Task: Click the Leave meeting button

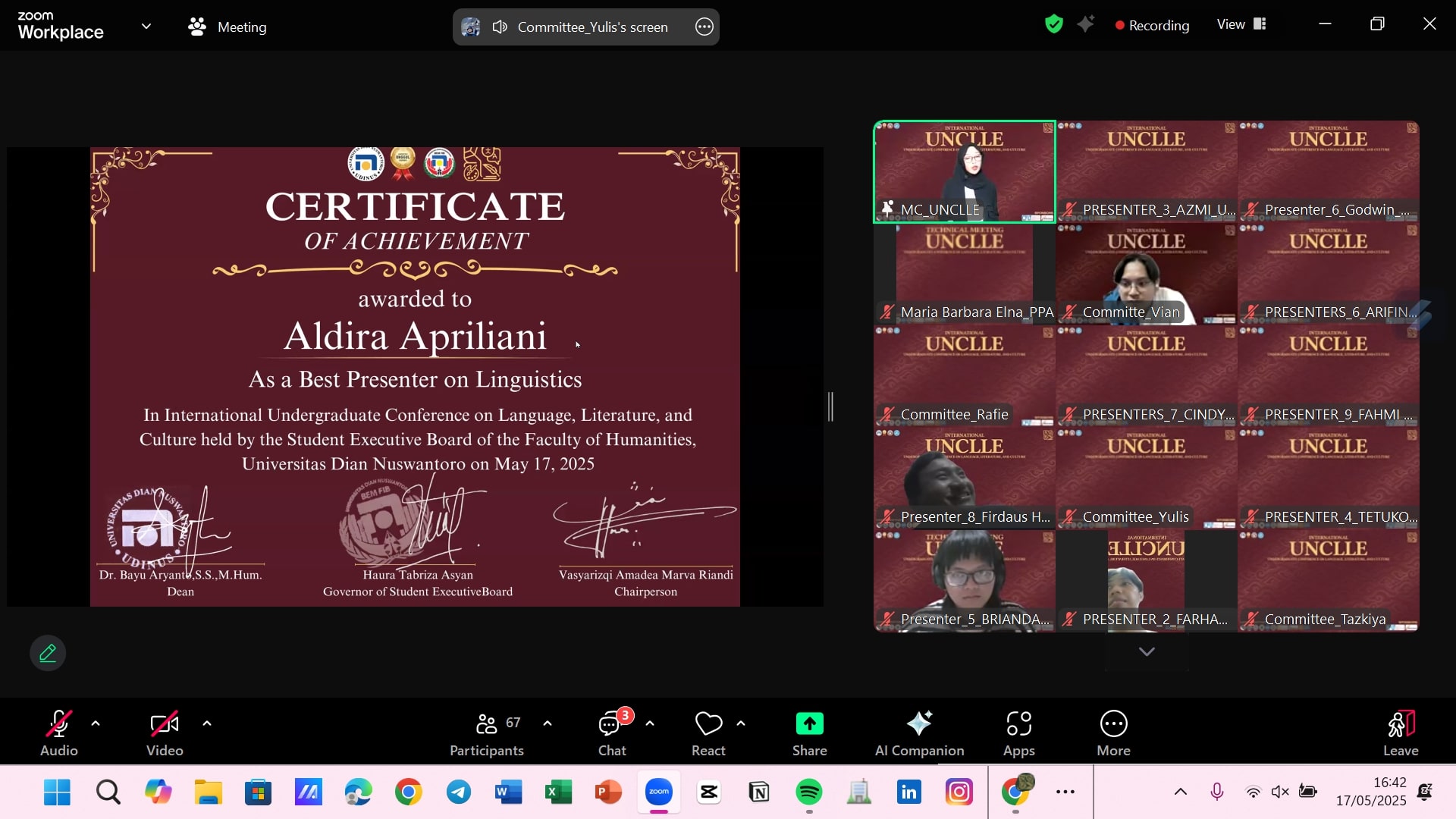Action: (1401, 733)
